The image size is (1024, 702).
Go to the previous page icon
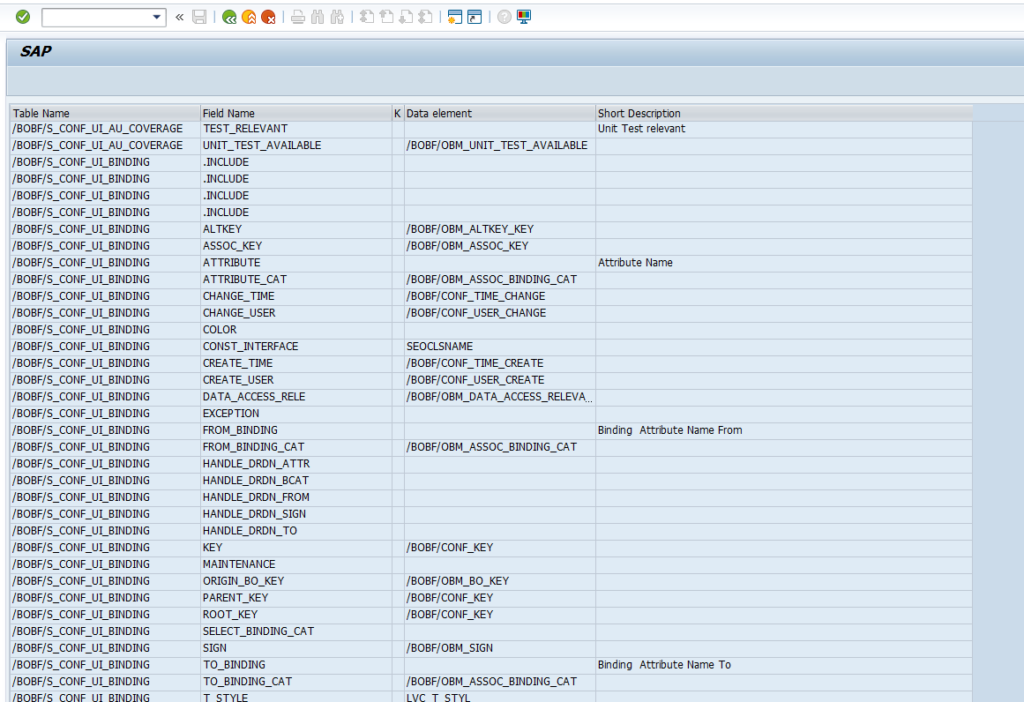(x=387, y=17)
